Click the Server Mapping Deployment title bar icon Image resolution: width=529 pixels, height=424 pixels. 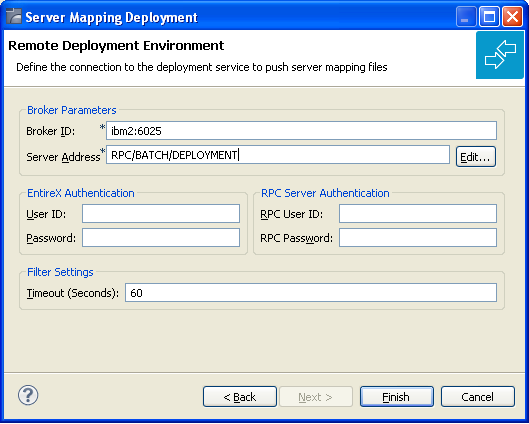(x=14, y=17)
